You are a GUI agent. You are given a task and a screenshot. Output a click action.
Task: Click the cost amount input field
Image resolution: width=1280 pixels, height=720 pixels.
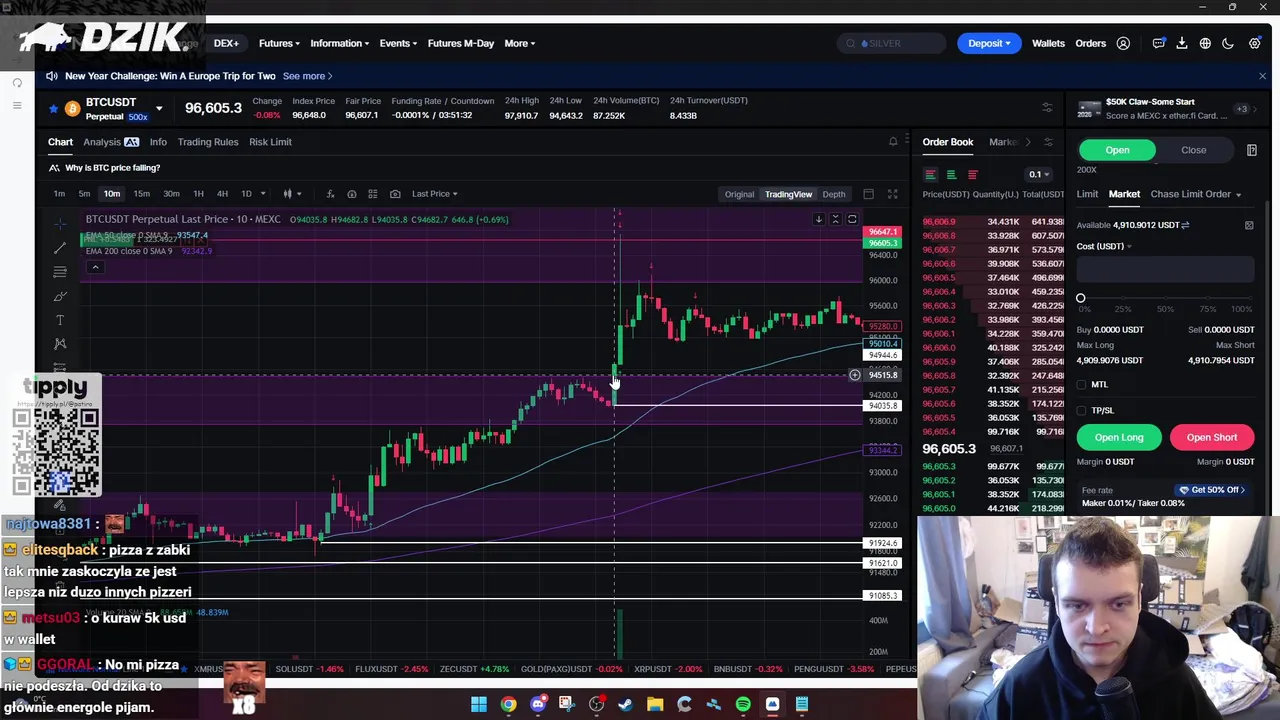1165,268
